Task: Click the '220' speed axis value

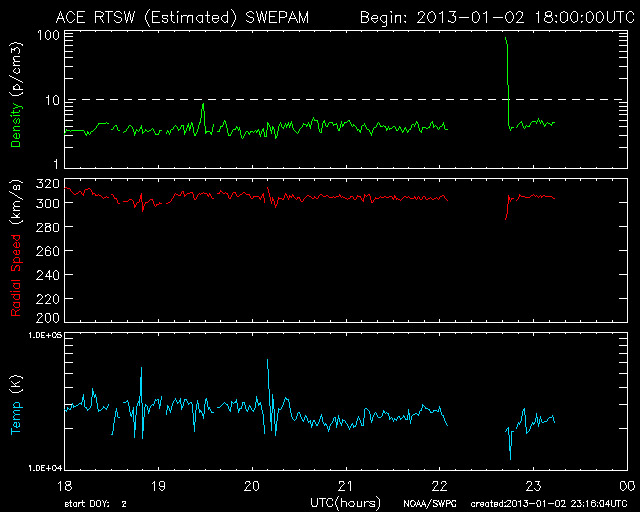Action: 48,299
